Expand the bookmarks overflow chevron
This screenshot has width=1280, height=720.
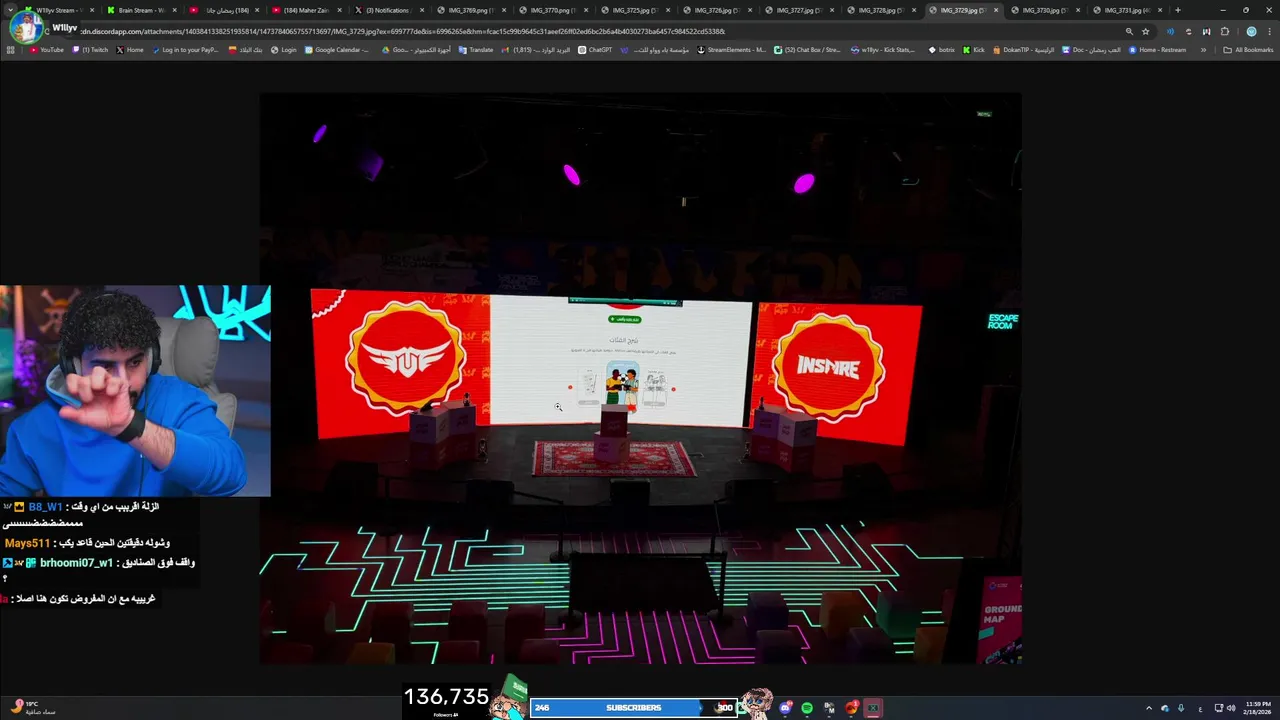1203,50
